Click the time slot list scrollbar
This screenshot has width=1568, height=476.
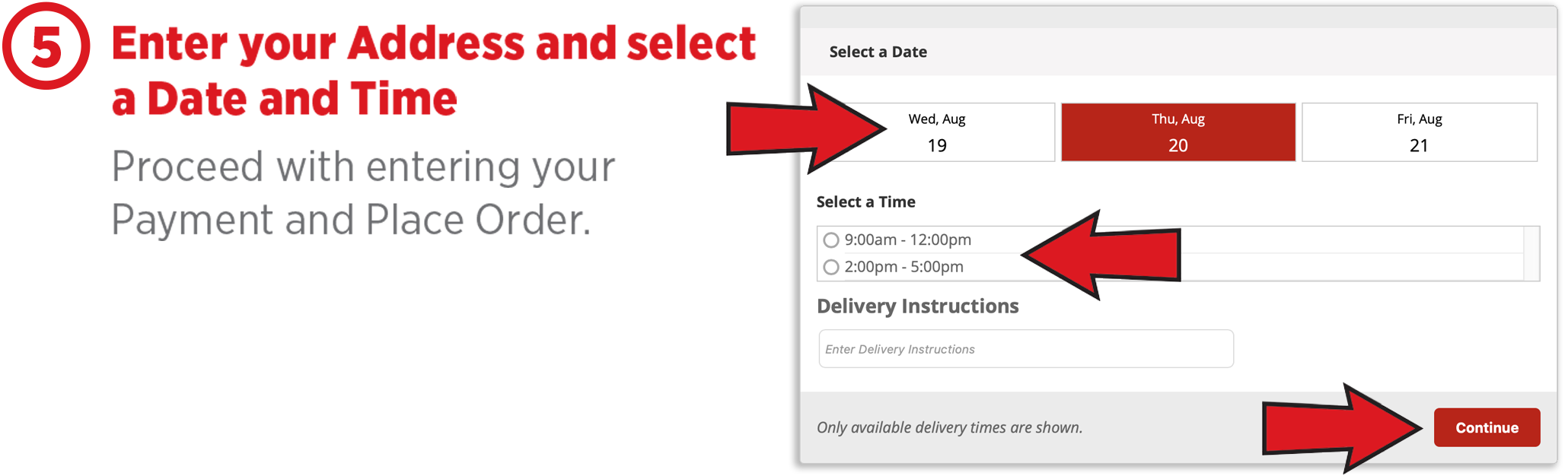click(1531, 253)
